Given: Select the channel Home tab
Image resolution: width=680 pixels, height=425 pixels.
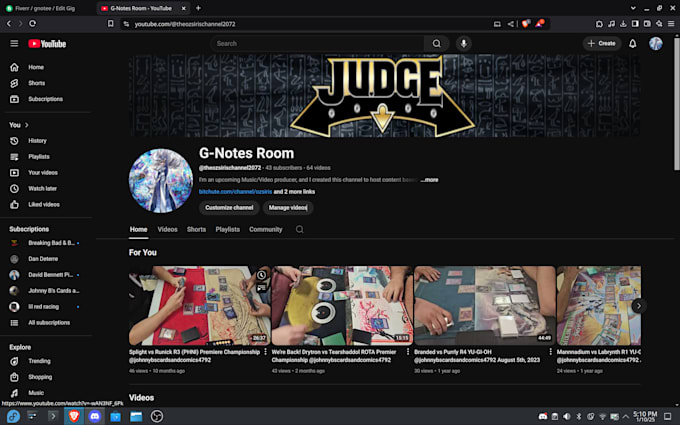Looking at the screenshot, I should click(138, 229).
